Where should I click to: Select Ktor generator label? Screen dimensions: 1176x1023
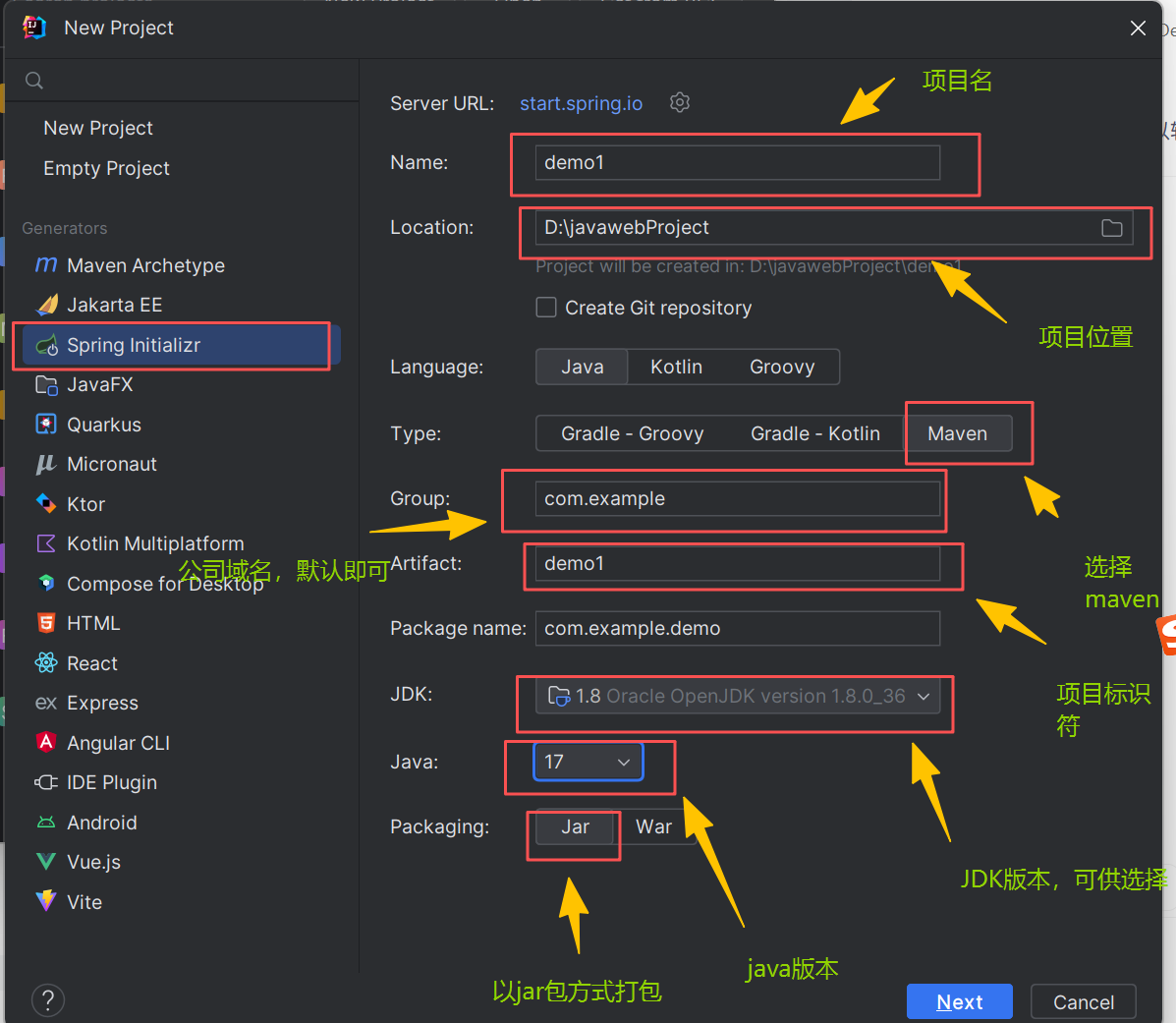pyautogui.click(x=86, y=504)
